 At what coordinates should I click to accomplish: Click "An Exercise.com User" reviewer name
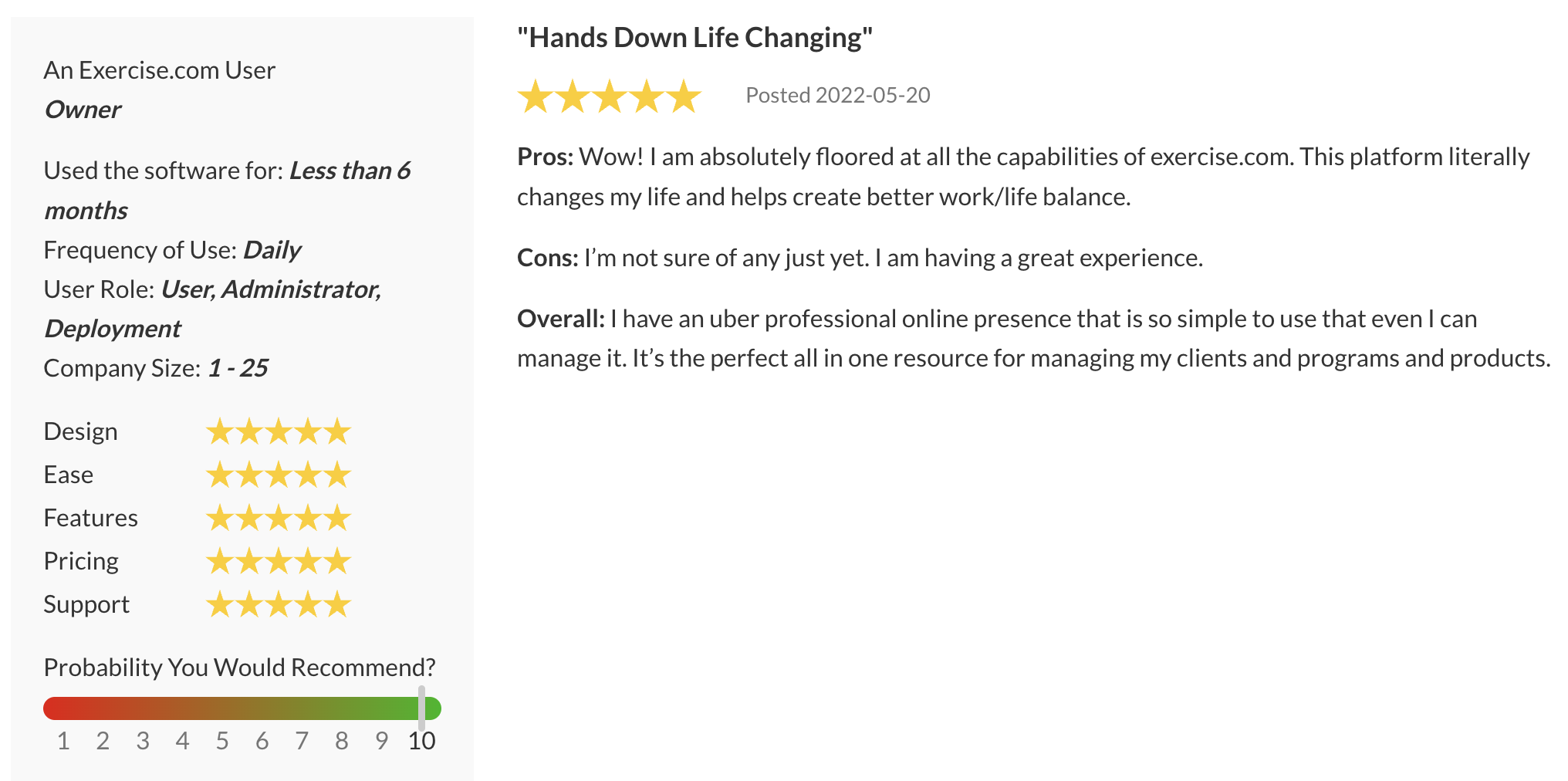coord(159,70)
